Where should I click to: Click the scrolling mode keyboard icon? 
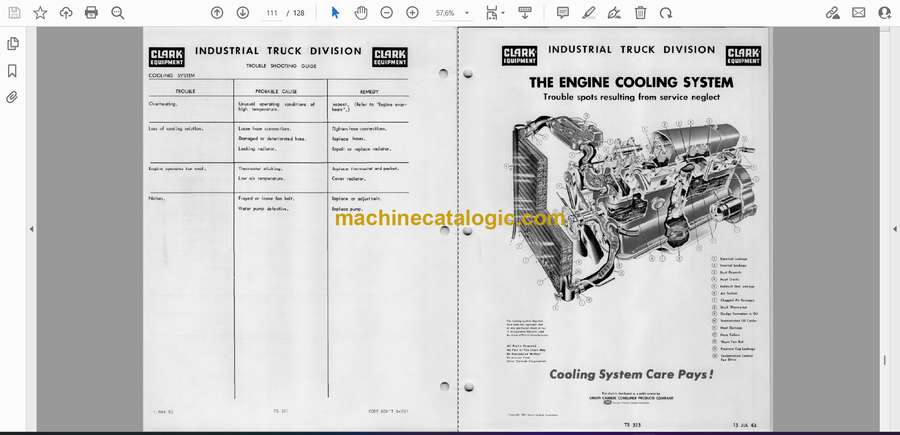pos(524,13)
